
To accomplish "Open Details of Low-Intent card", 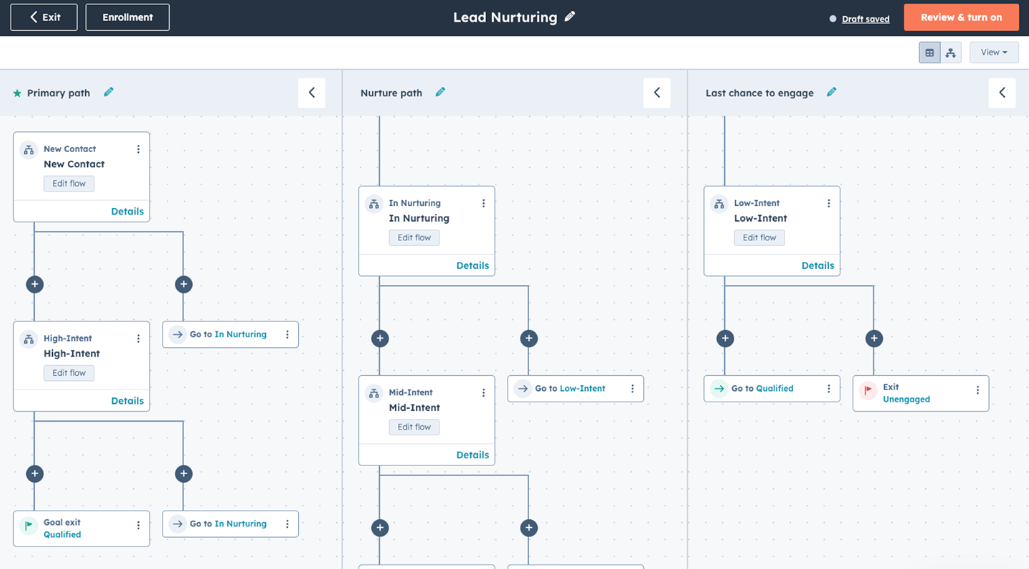I will click(x=818, y=266).
